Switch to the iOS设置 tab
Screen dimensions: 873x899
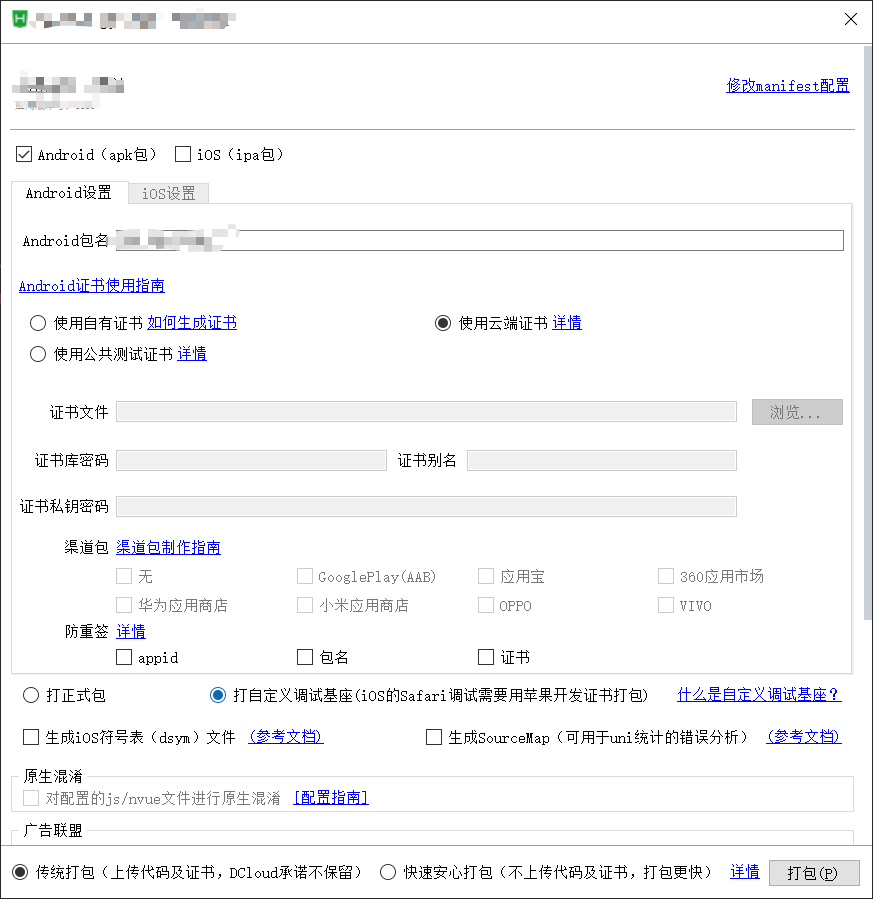168,193
